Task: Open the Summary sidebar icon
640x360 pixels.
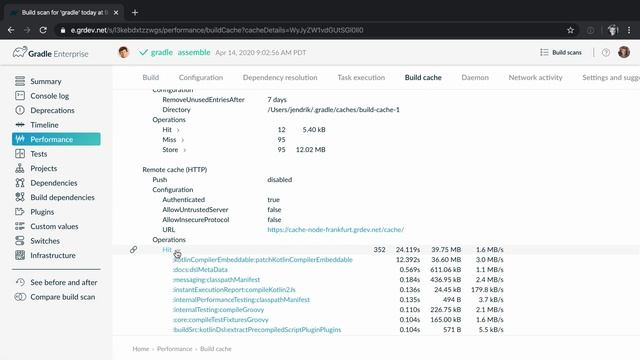Action: pos(20,81)
